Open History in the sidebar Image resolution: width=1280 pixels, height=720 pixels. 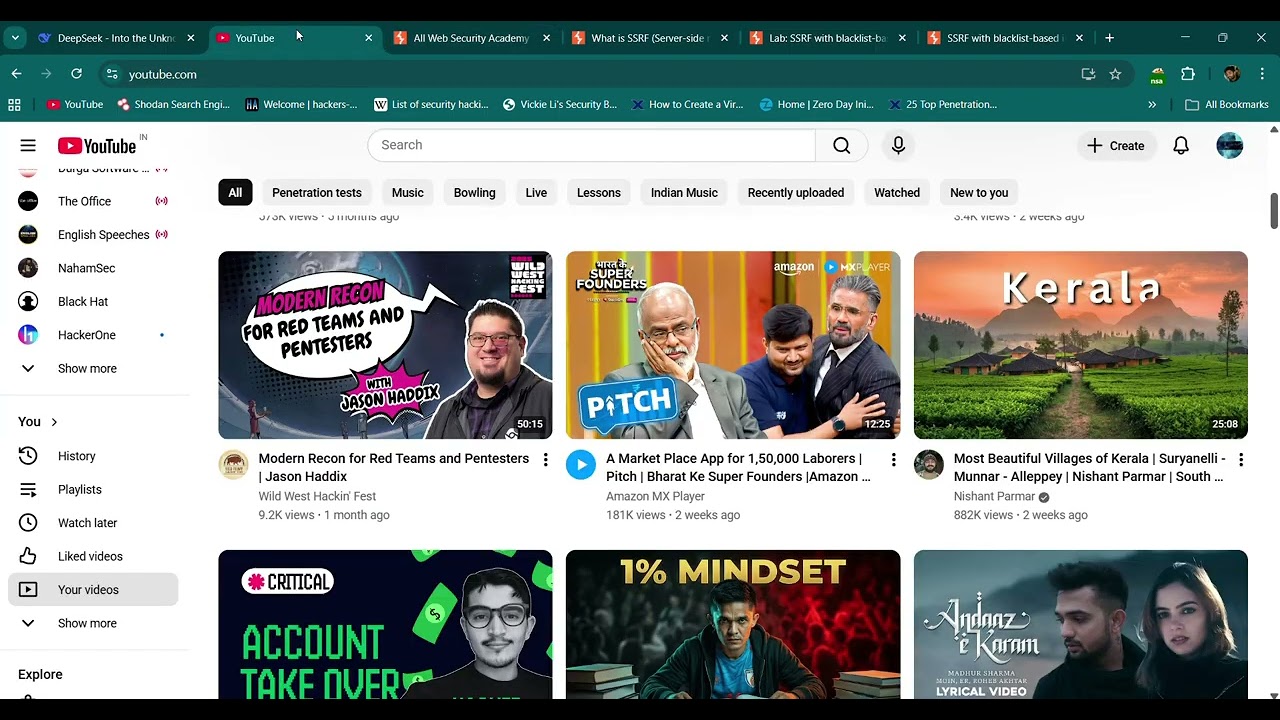pos(93,456)
